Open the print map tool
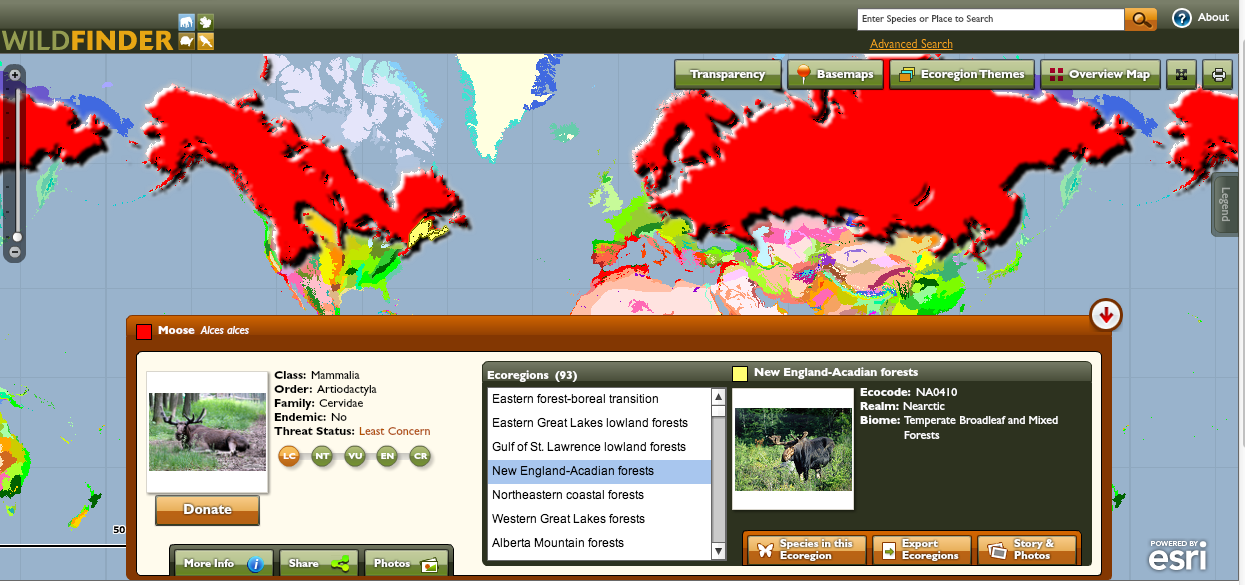1245x585 pixels. (1218, 74)
